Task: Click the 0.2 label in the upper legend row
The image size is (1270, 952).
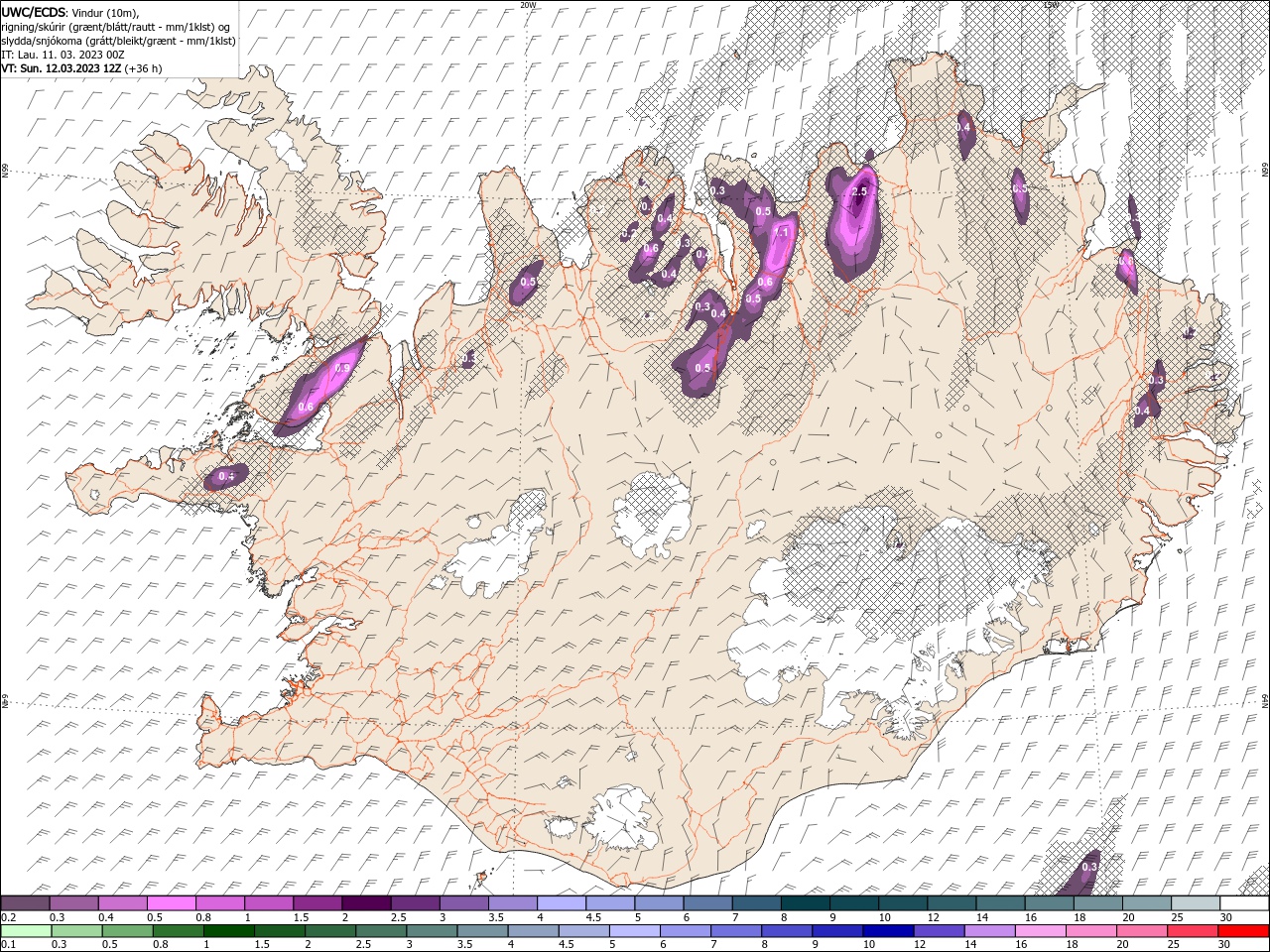Action: coord(9,917)
